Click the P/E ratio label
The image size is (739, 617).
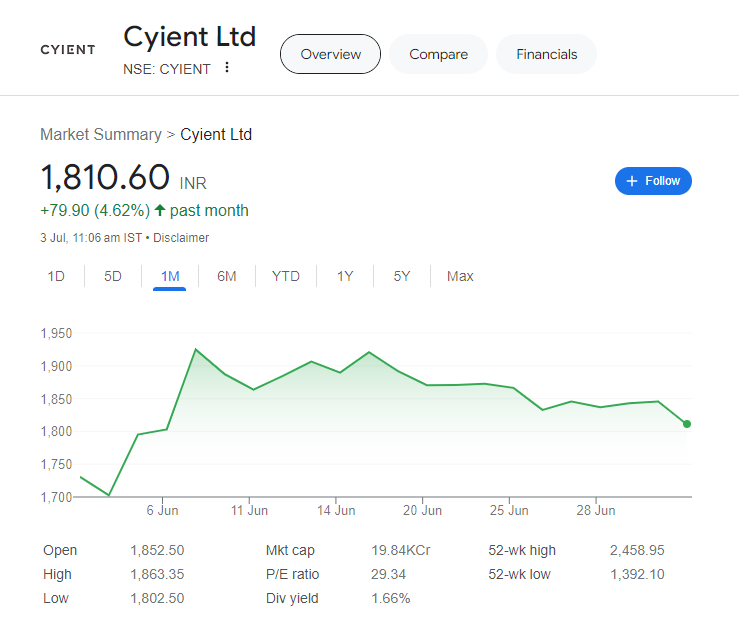(292, 575)
